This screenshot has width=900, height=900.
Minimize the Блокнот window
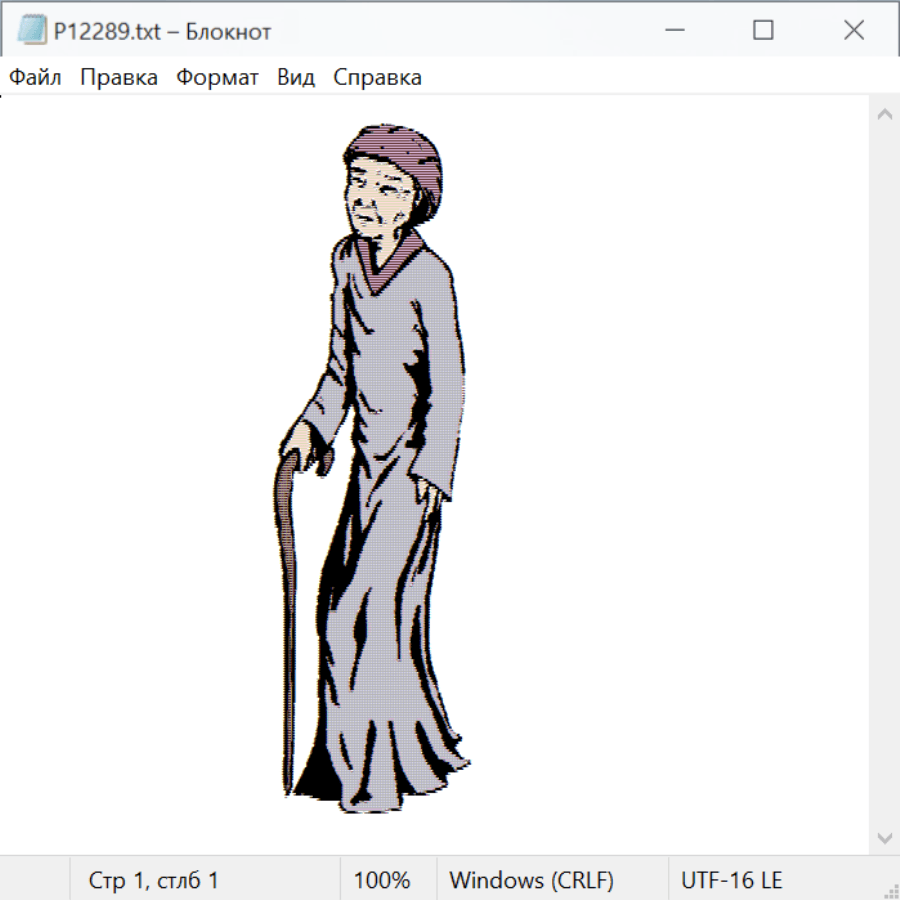point(673,31)
